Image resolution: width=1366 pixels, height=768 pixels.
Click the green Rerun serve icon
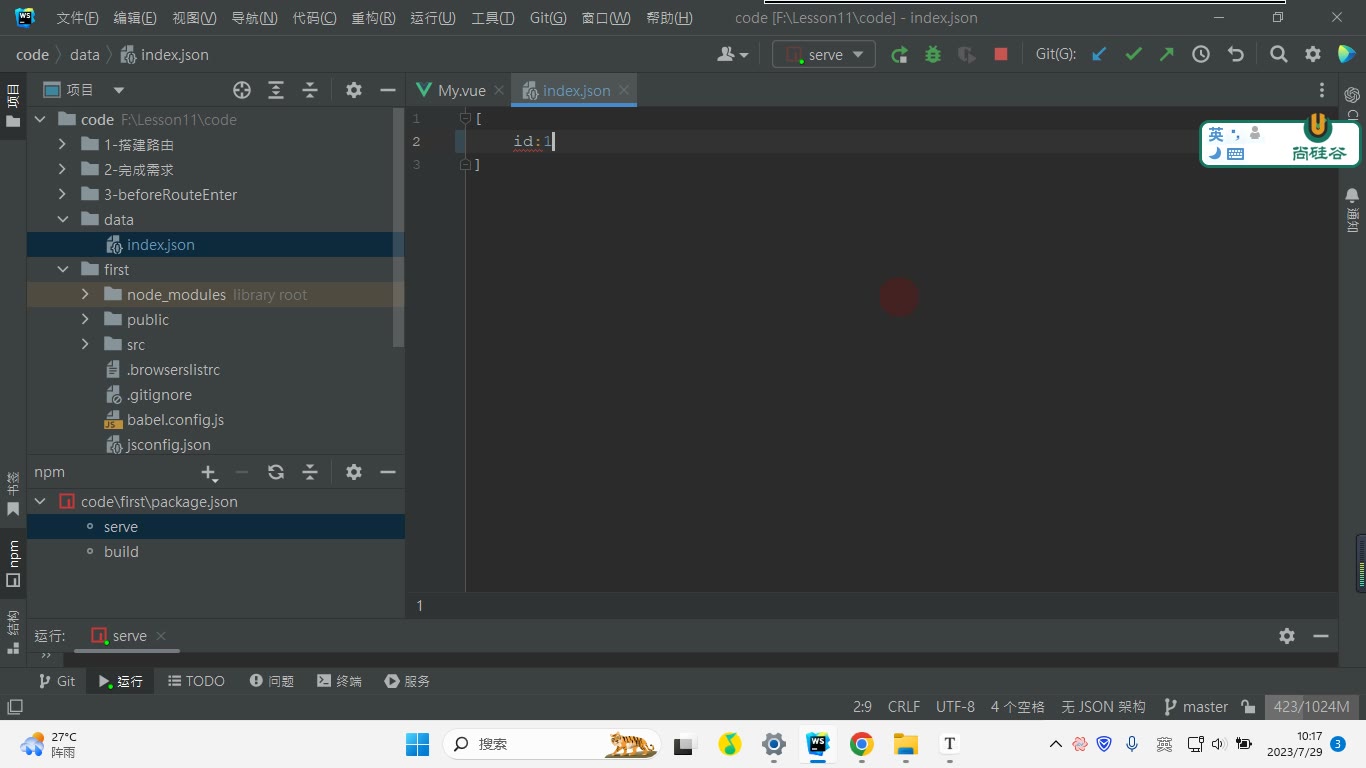point(899,55)
